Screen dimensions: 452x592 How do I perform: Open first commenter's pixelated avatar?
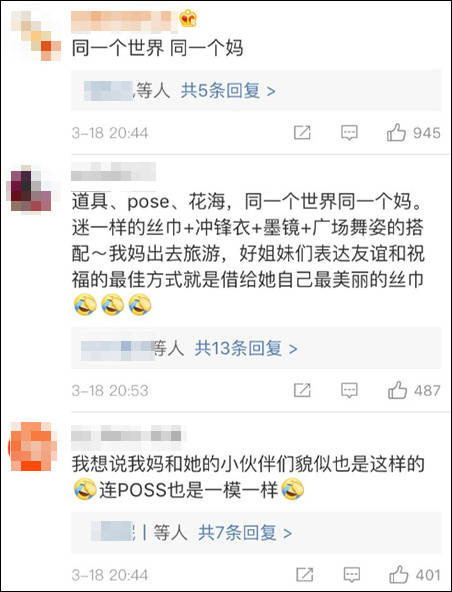coord(36,35)
